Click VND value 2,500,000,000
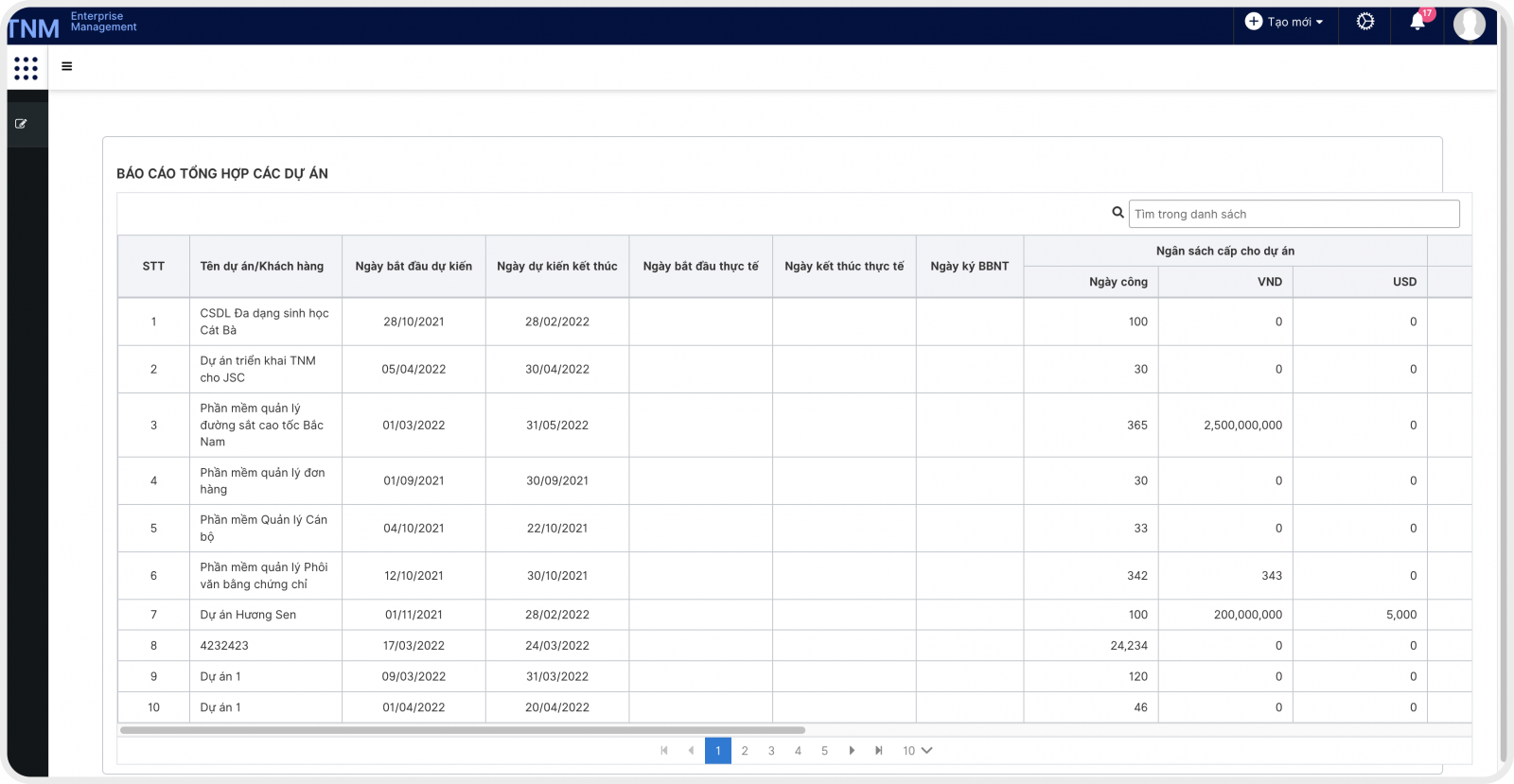1514x784 pixels. (x=1242, y=426)
